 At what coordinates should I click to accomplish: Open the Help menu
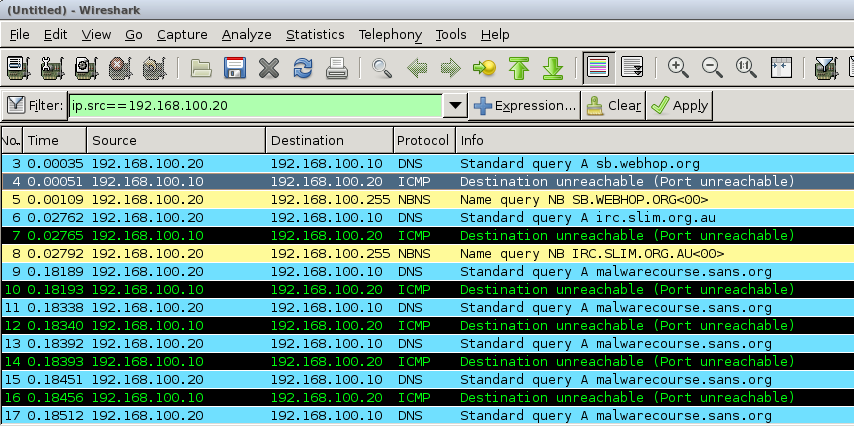(x=495, y=35)
